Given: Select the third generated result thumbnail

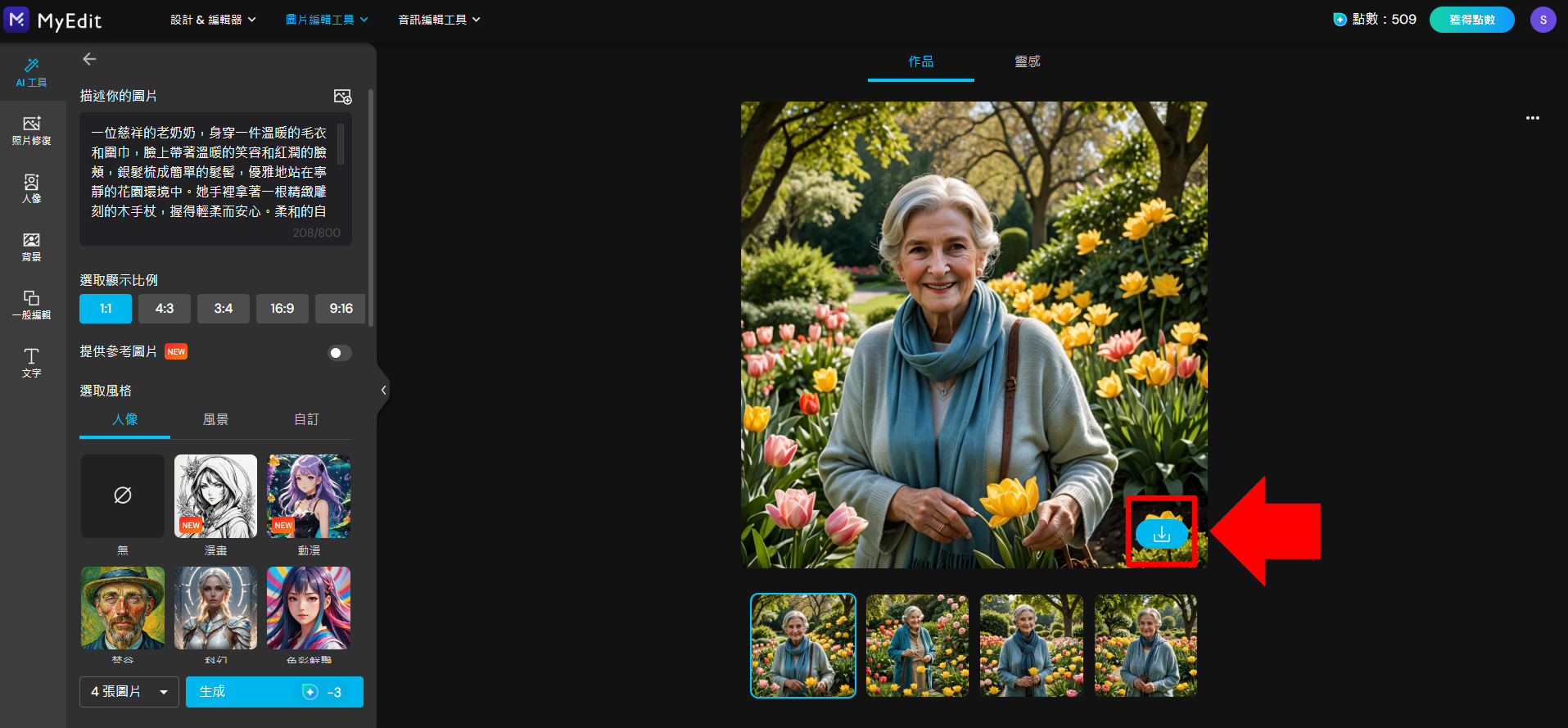Looking at the screenshot, I should pos(1032,646).
